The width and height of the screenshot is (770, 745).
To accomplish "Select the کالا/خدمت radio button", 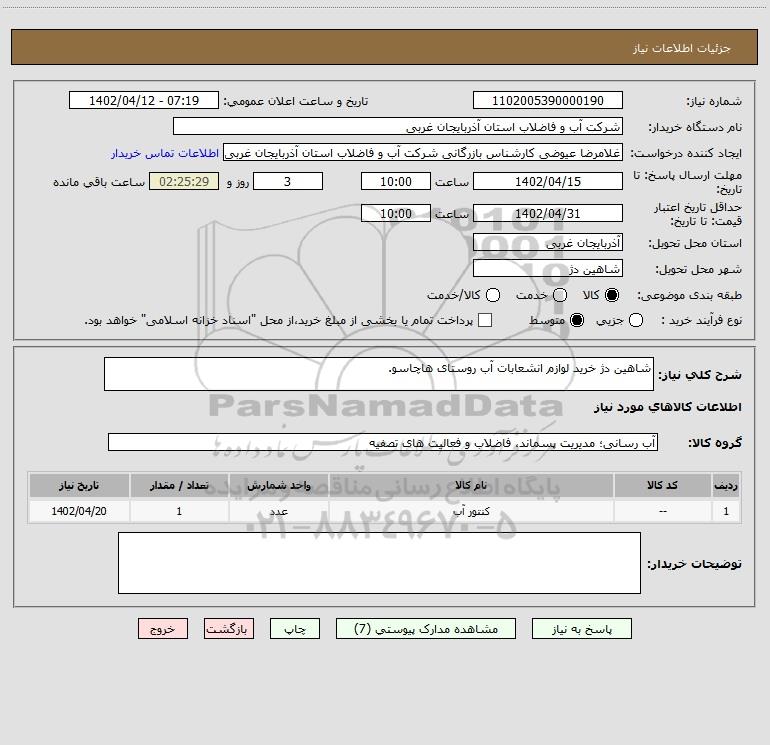I will pyautogui.click(x=493, y=295).
